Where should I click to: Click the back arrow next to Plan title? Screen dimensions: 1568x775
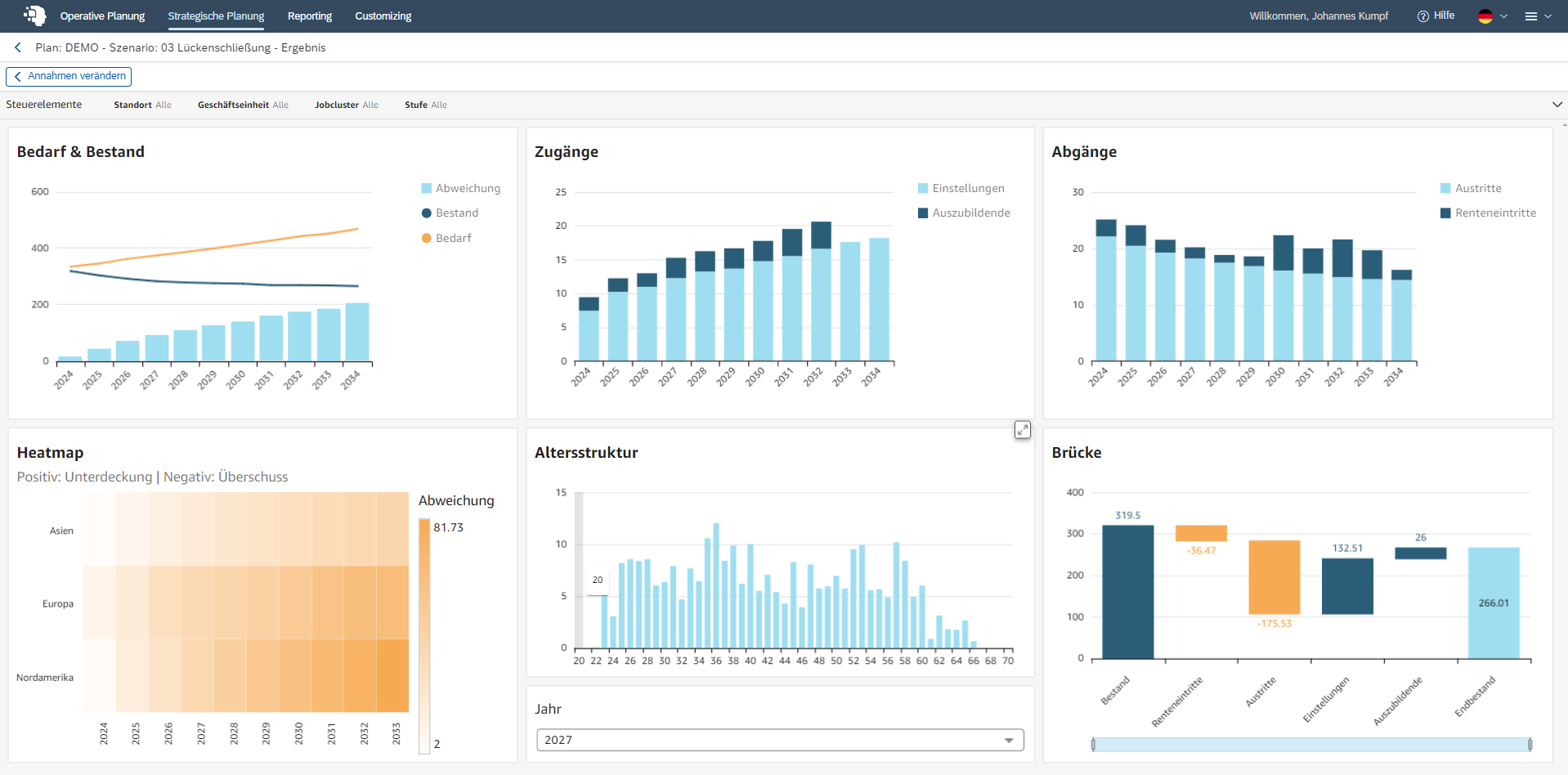pyautogui.click(x=18, y=47)
